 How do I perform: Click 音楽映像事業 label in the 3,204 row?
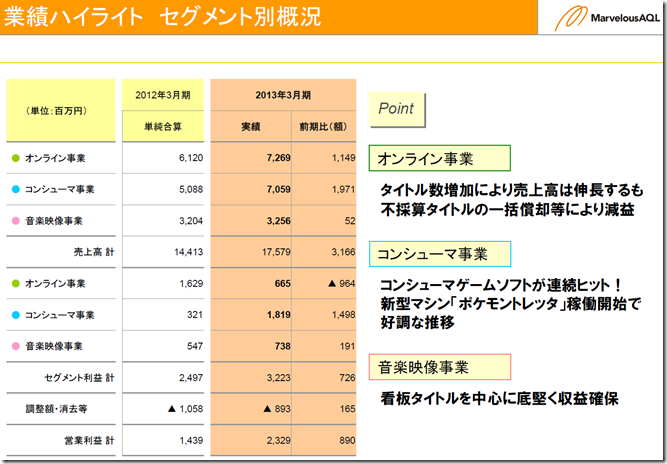(54, 221)
